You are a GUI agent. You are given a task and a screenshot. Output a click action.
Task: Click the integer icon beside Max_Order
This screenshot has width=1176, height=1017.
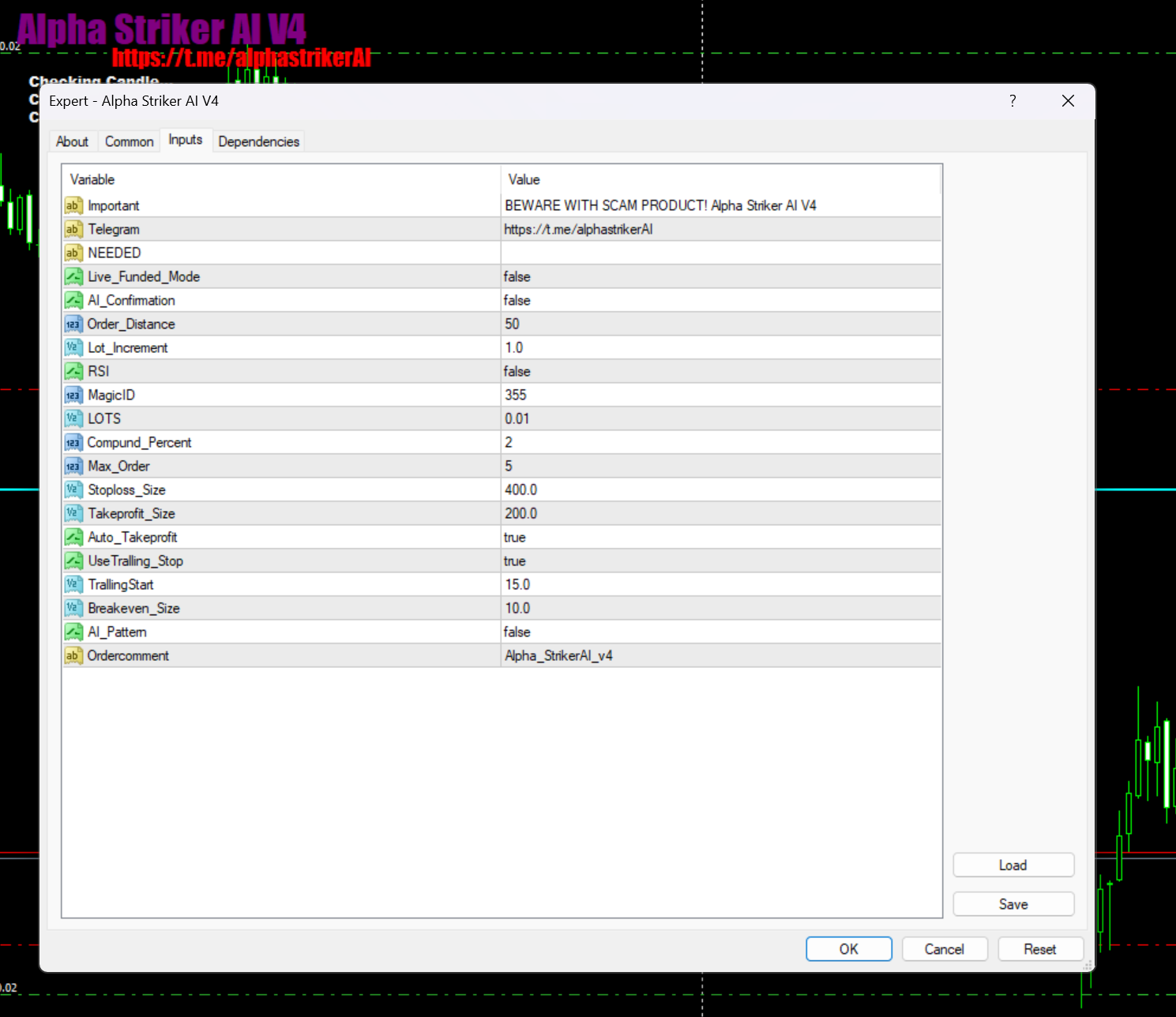click(x=73, y=466)
